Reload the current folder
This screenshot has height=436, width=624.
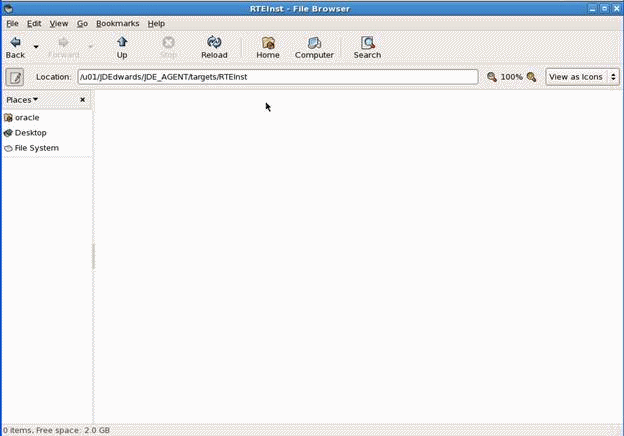(x=214, y=47)
